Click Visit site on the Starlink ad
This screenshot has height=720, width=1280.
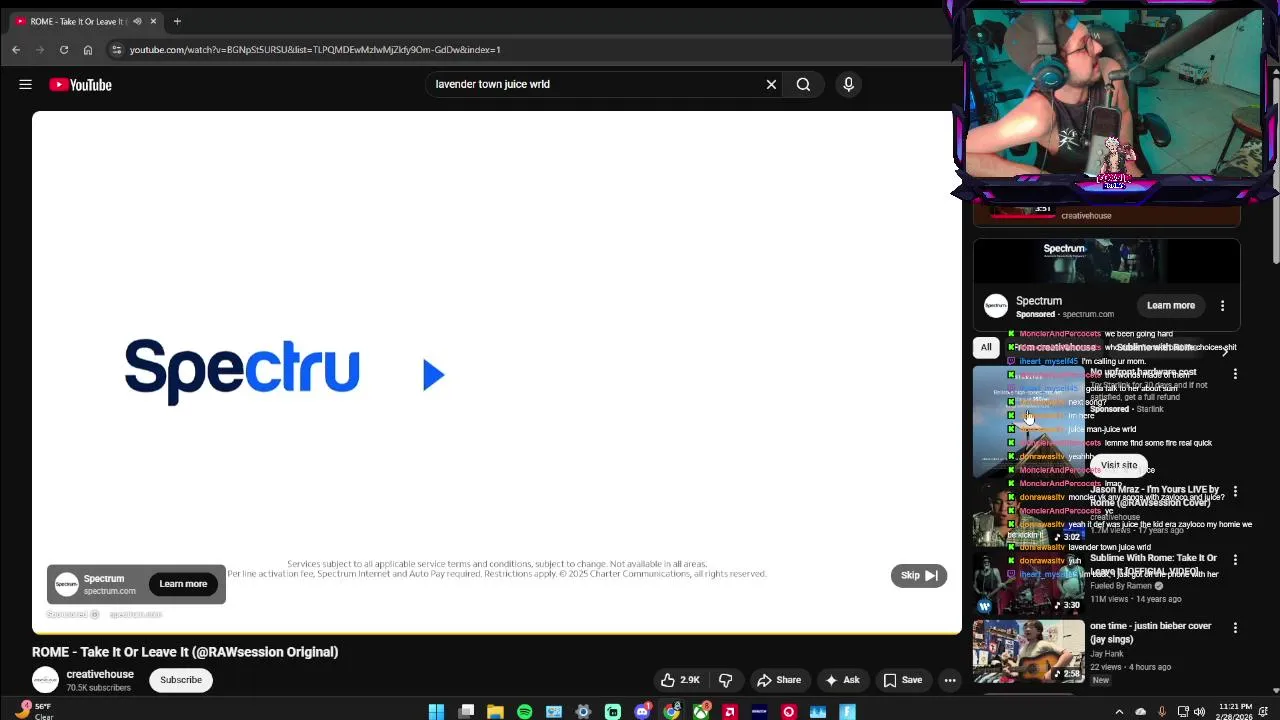[1119, 465]
